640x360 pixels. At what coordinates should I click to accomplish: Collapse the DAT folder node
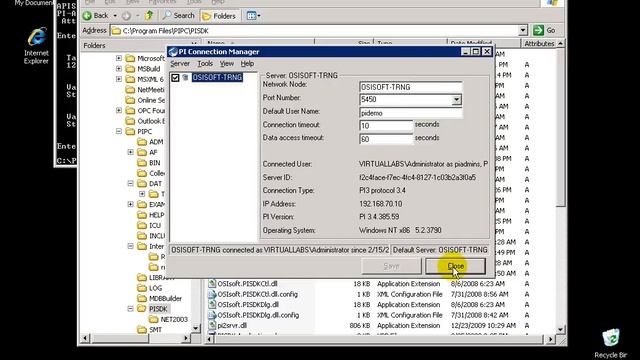[x=131, y=184]
